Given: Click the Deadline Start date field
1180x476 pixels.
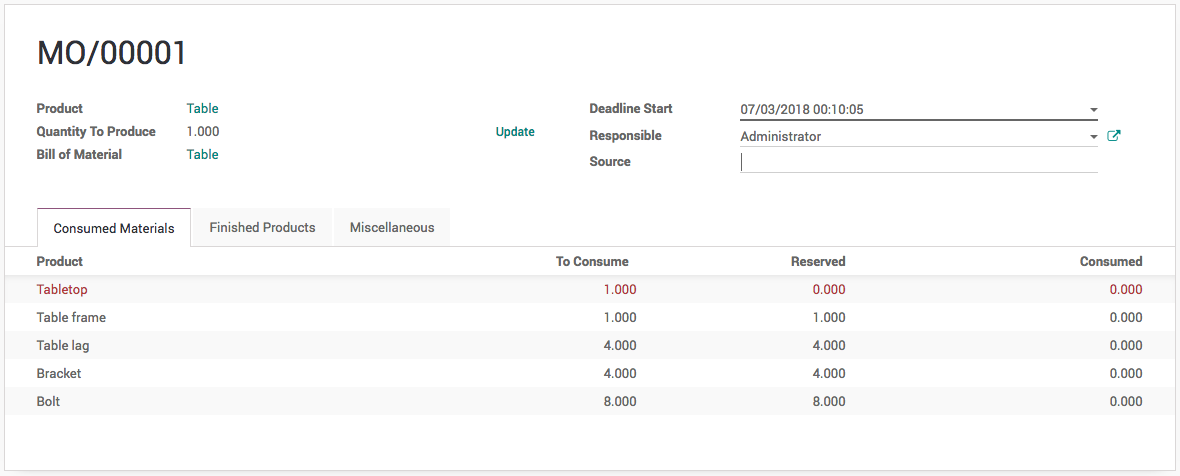Looking at the screenshot, I should point(910,109).
